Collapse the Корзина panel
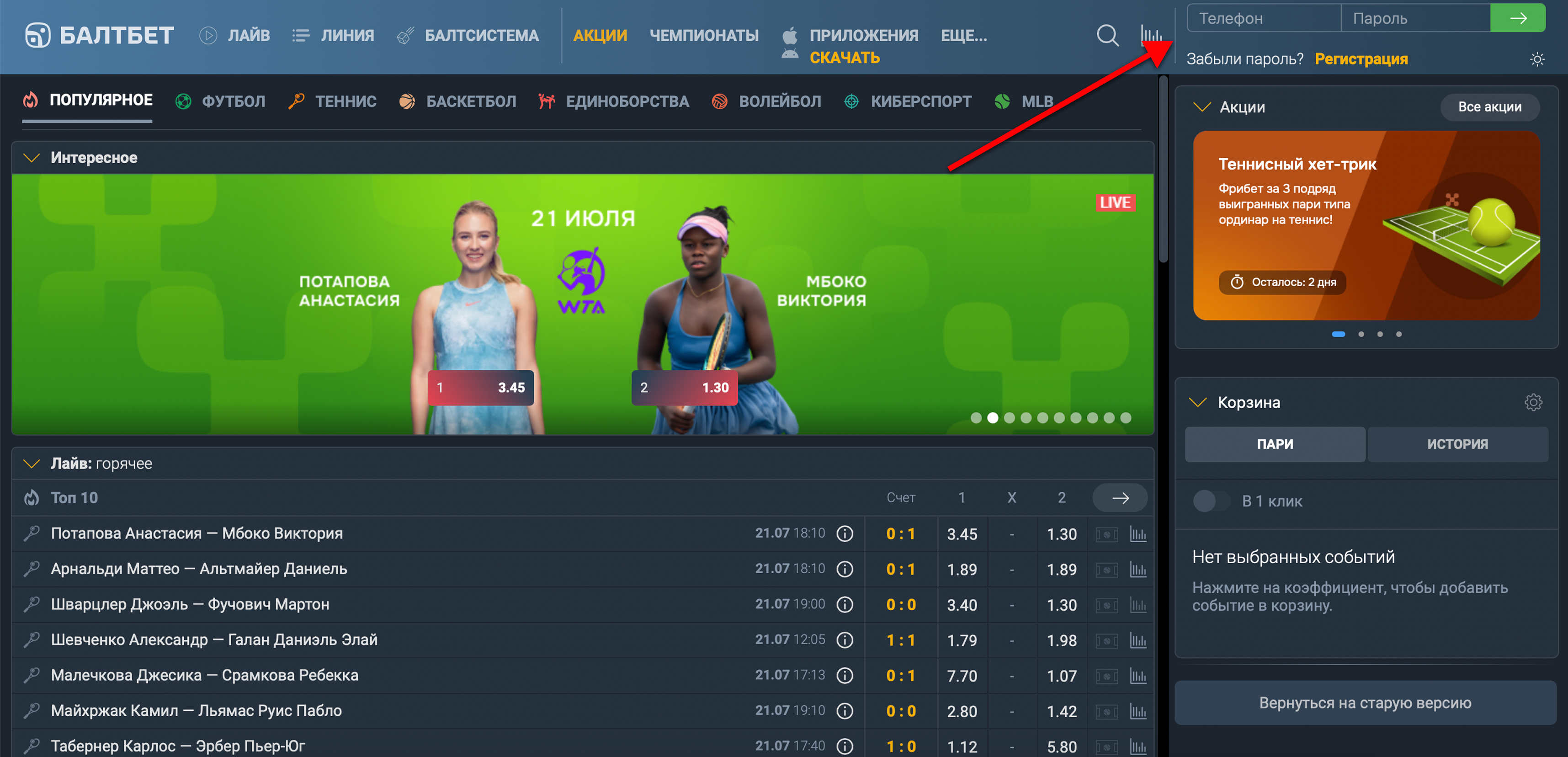The width and height of the screenshot is (1568, 757). pyautogui.click(x=1197, y=402)
